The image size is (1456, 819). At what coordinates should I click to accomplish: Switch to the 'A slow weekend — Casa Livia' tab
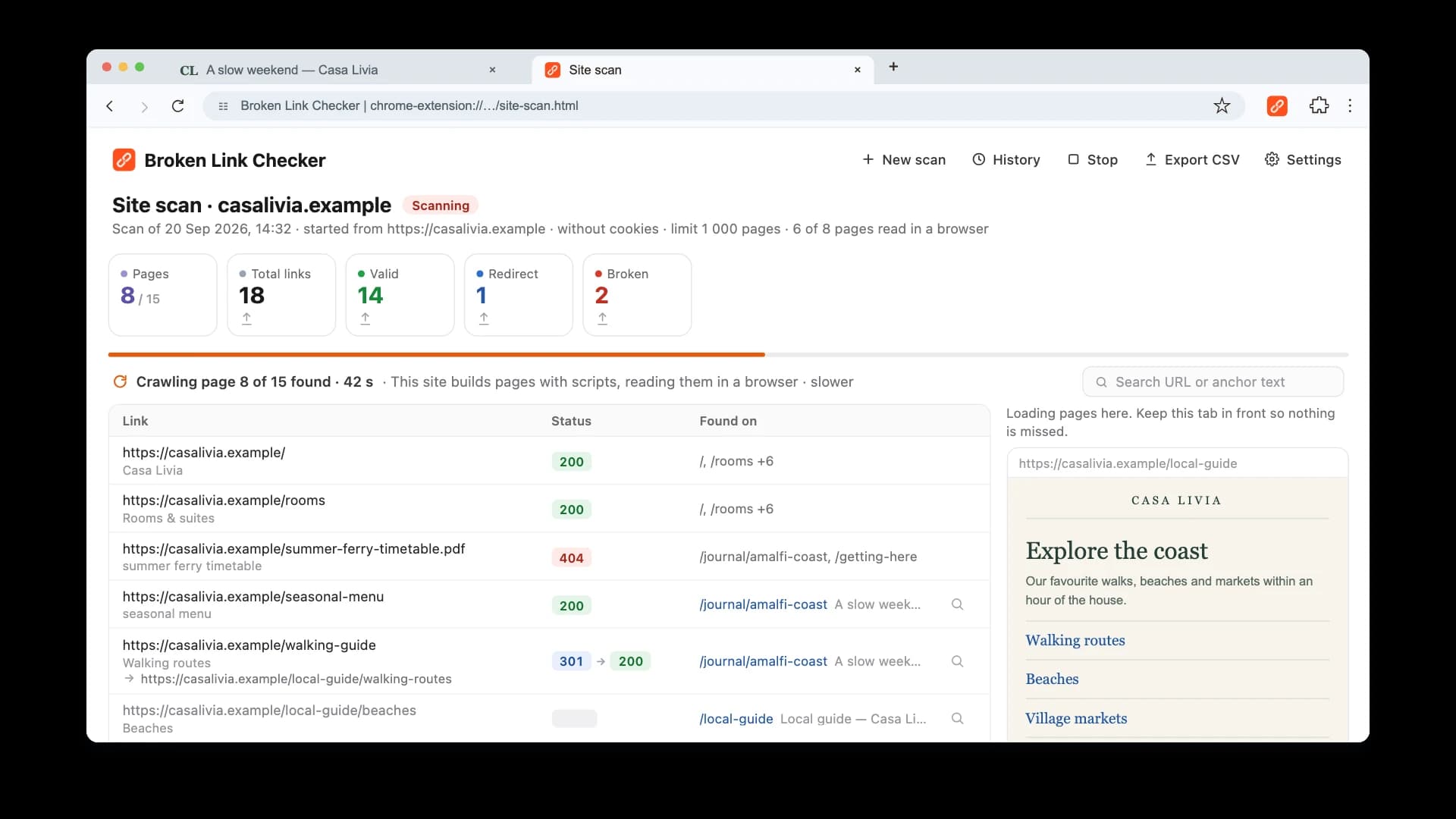[337, 70]
